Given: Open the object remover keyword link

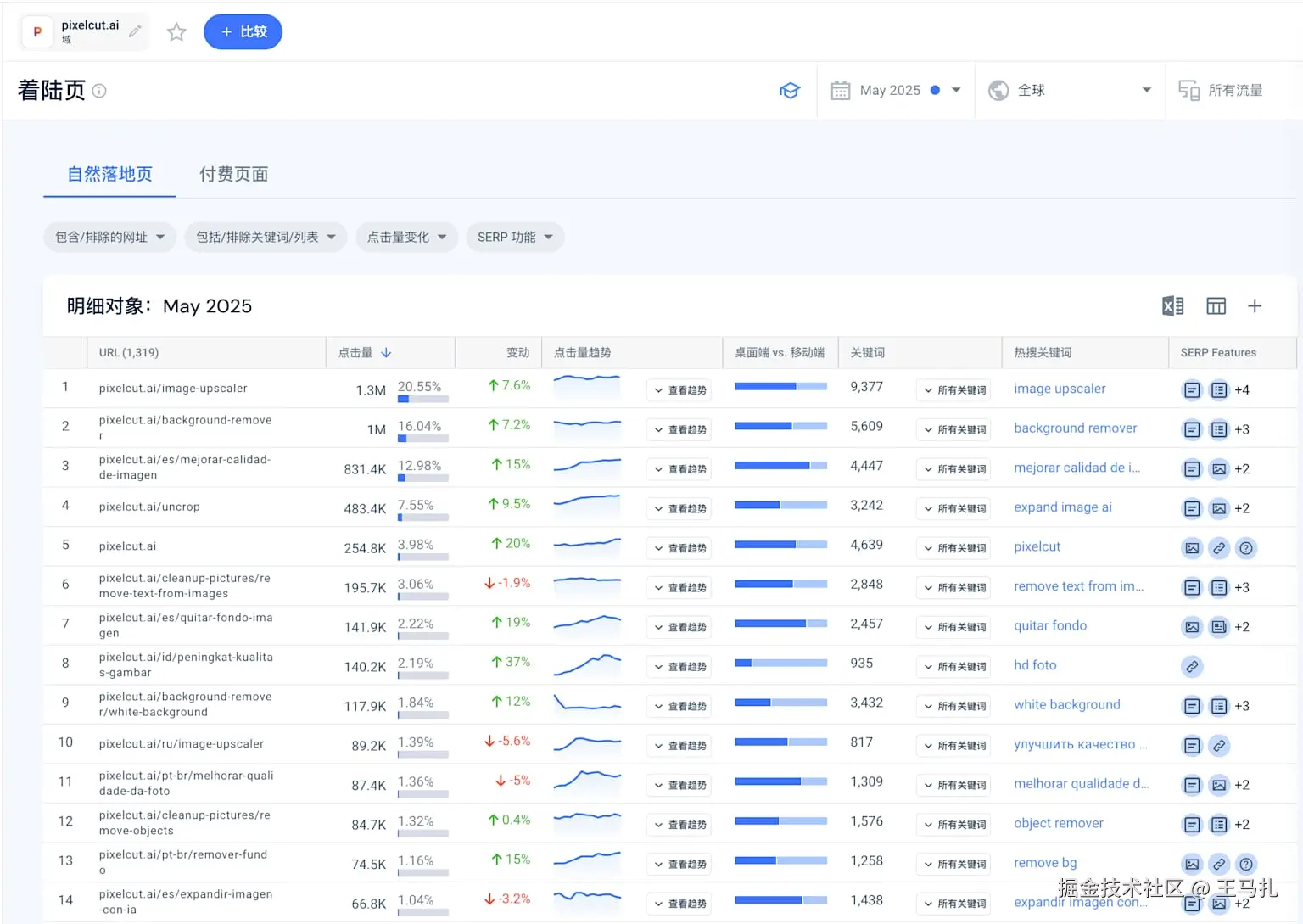Looking at the screenshot, I should click(x=1059, y=823).
